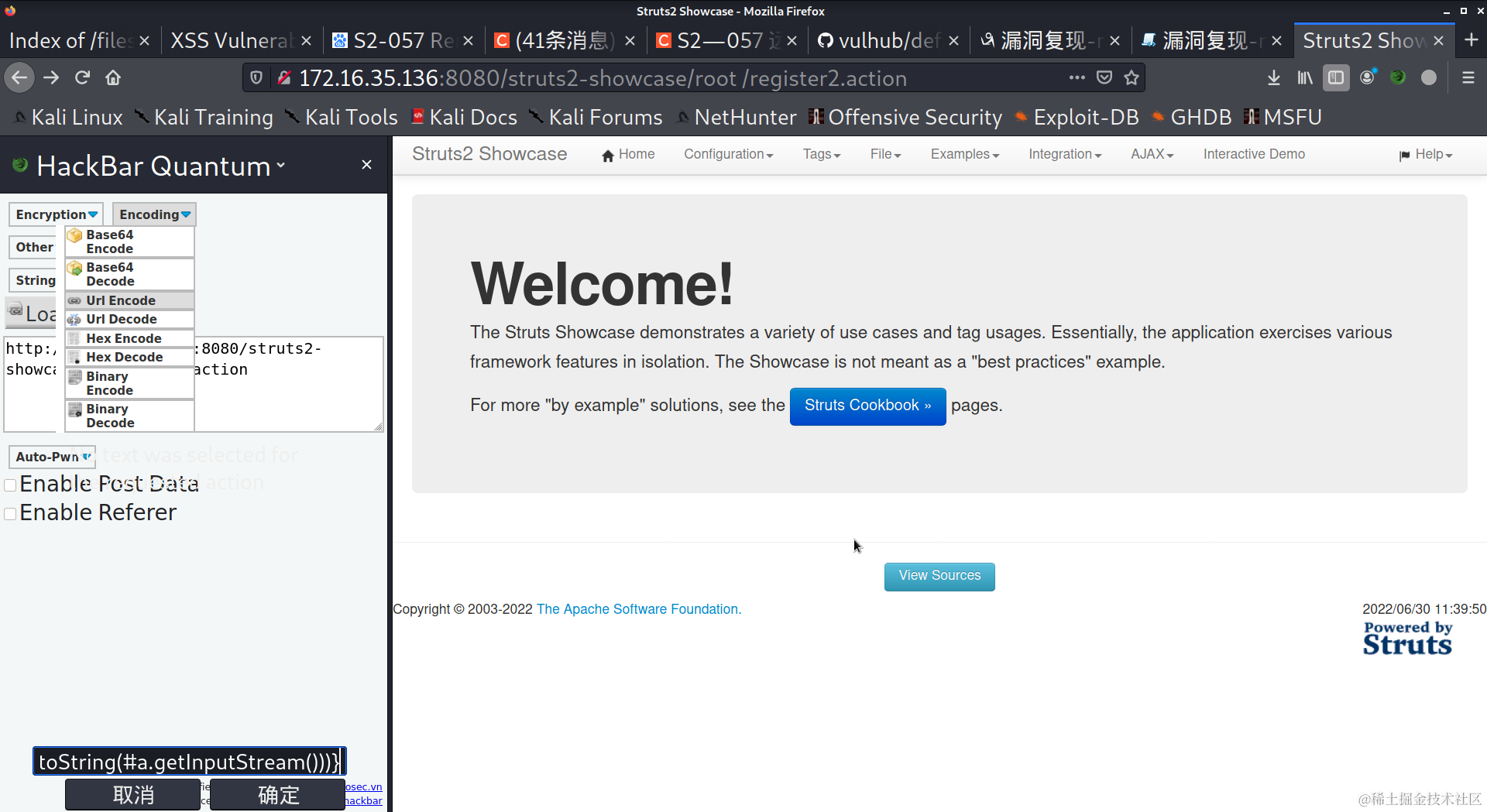
Task: Click the 取消 cancel button
Action: pyautogui.click(x=132, y=795)
